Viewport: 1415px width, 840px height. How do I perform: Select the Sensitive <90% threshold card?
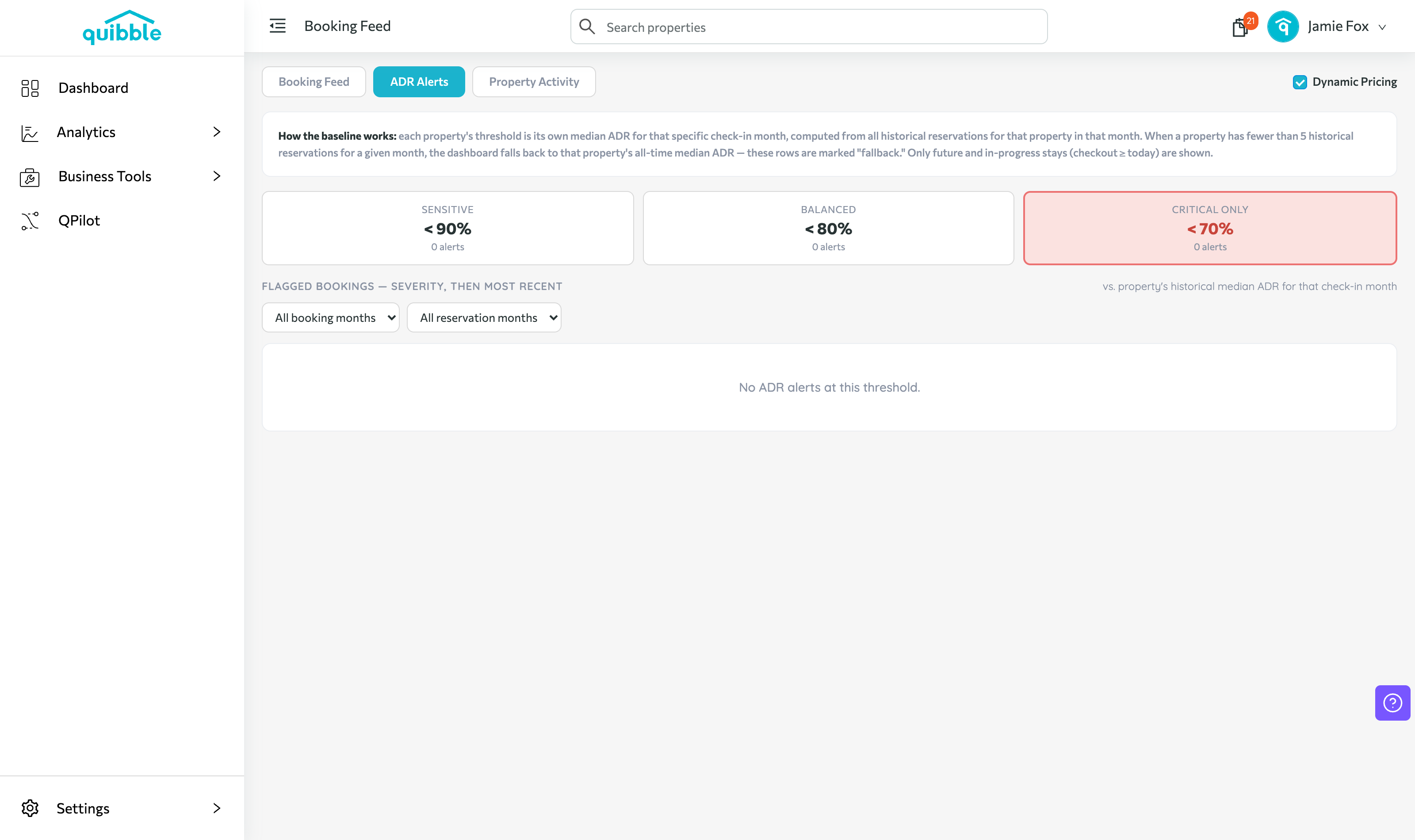tap(447, 228)
